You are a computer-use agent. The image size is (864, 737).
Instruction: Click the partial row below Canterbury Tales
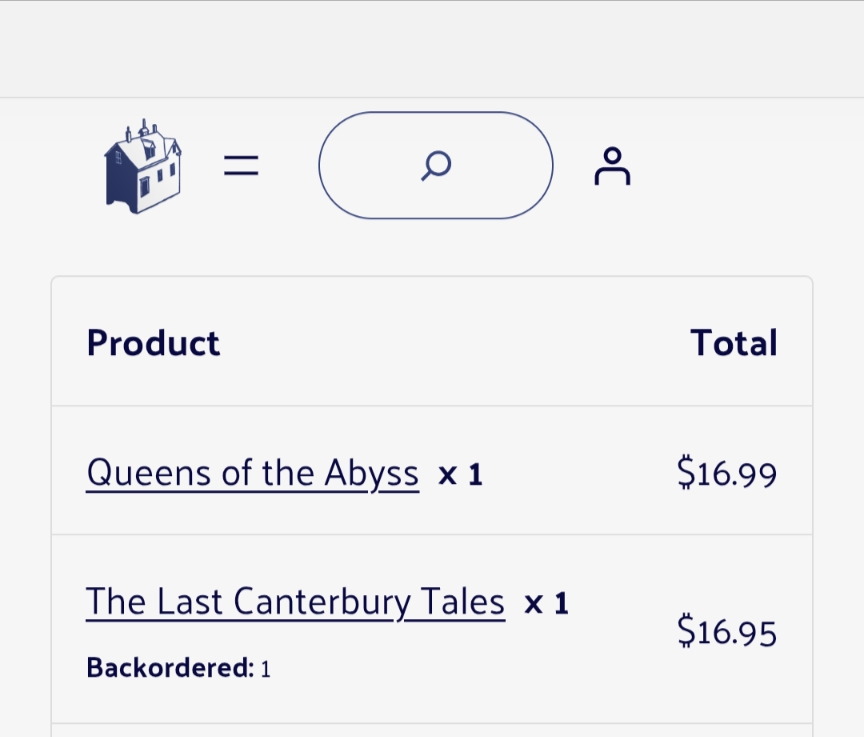coord(432,730)
